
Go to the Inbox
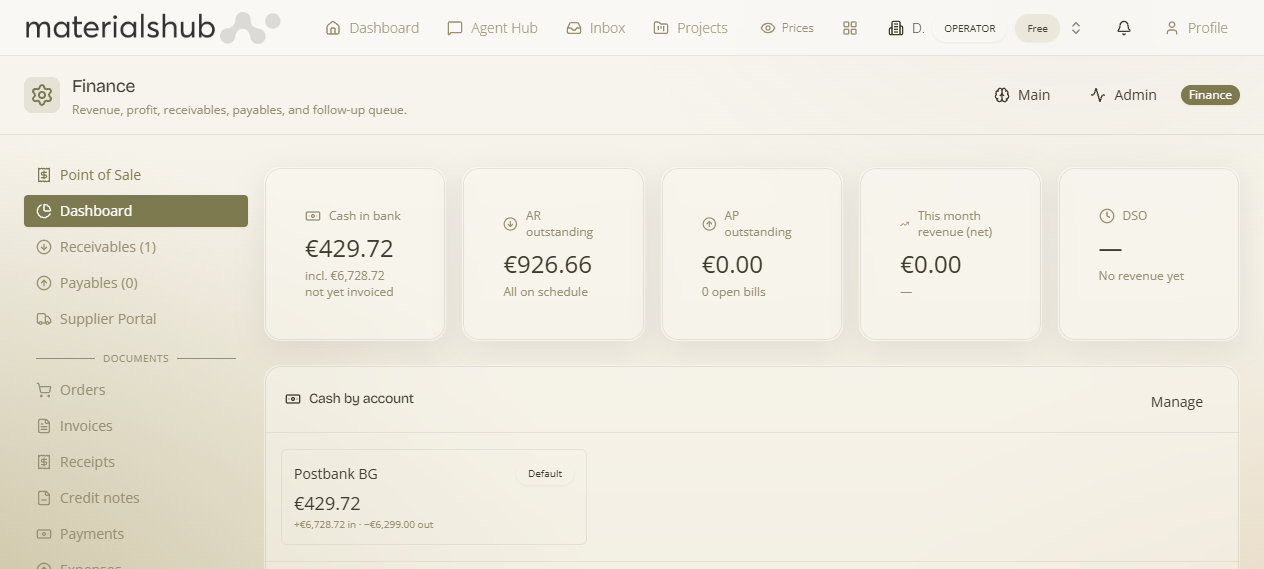[595, 28]
